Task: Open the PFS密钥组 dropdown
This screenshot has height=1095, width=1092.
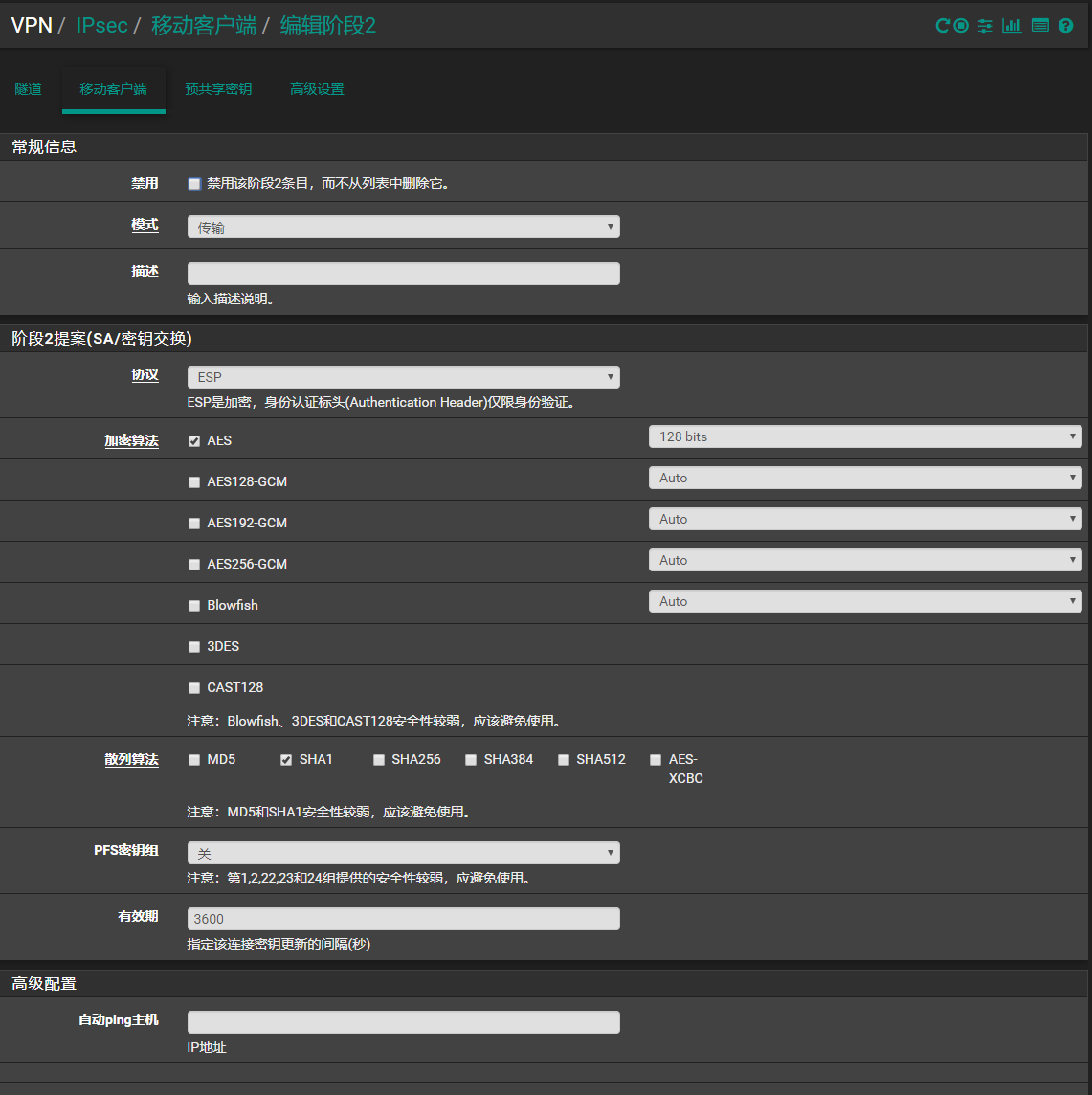Action: (x=403, y=853)
